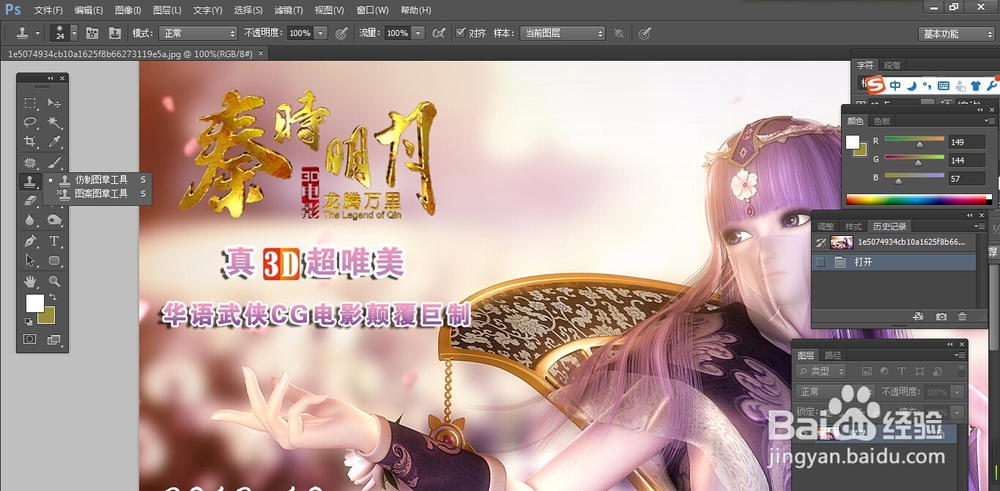Select the Crop tool

pyautogui.click(x=30, y=141)
